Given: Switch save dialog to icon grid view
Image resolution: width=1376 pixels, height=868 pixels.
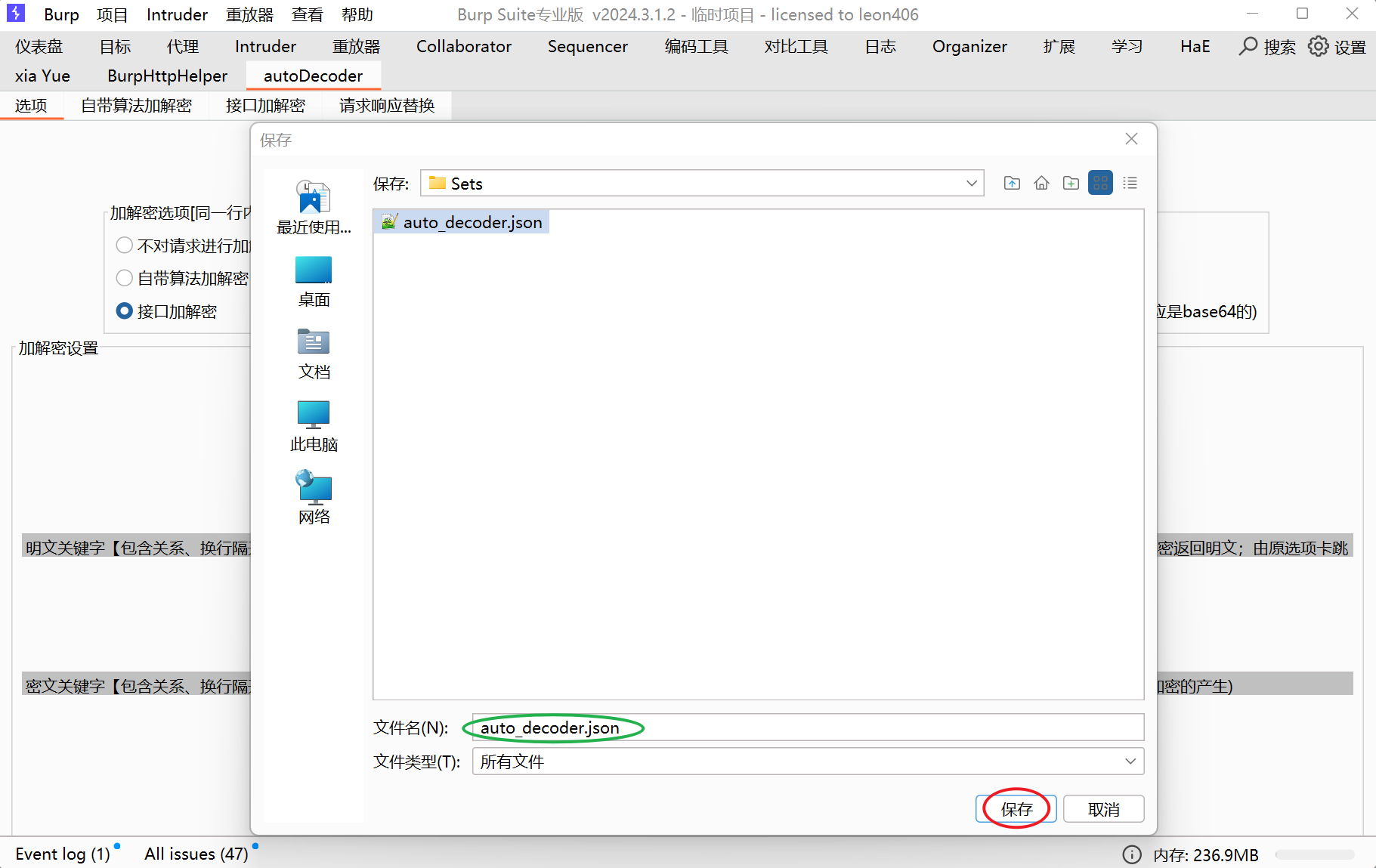Looking at the screenshot, I should 1100,184.
